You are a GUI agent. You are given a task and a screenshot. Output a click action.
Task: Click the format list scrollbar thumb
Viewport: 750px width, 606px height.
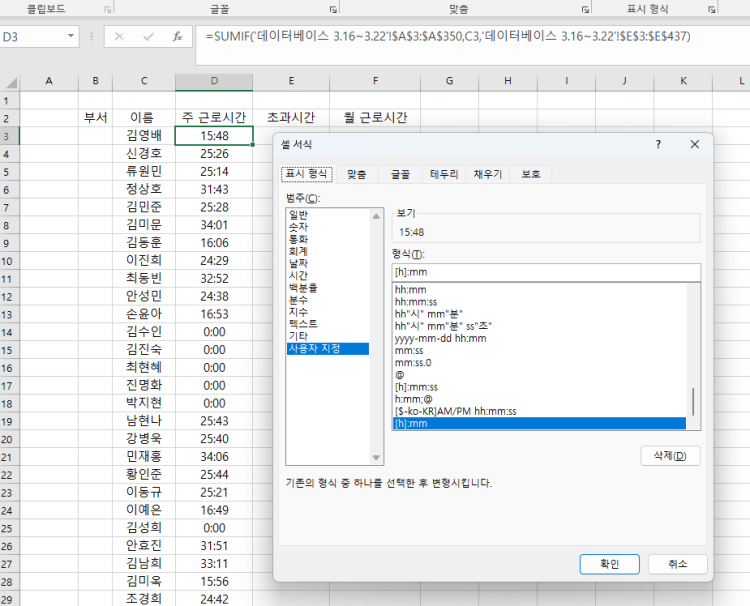coord(693,402)
